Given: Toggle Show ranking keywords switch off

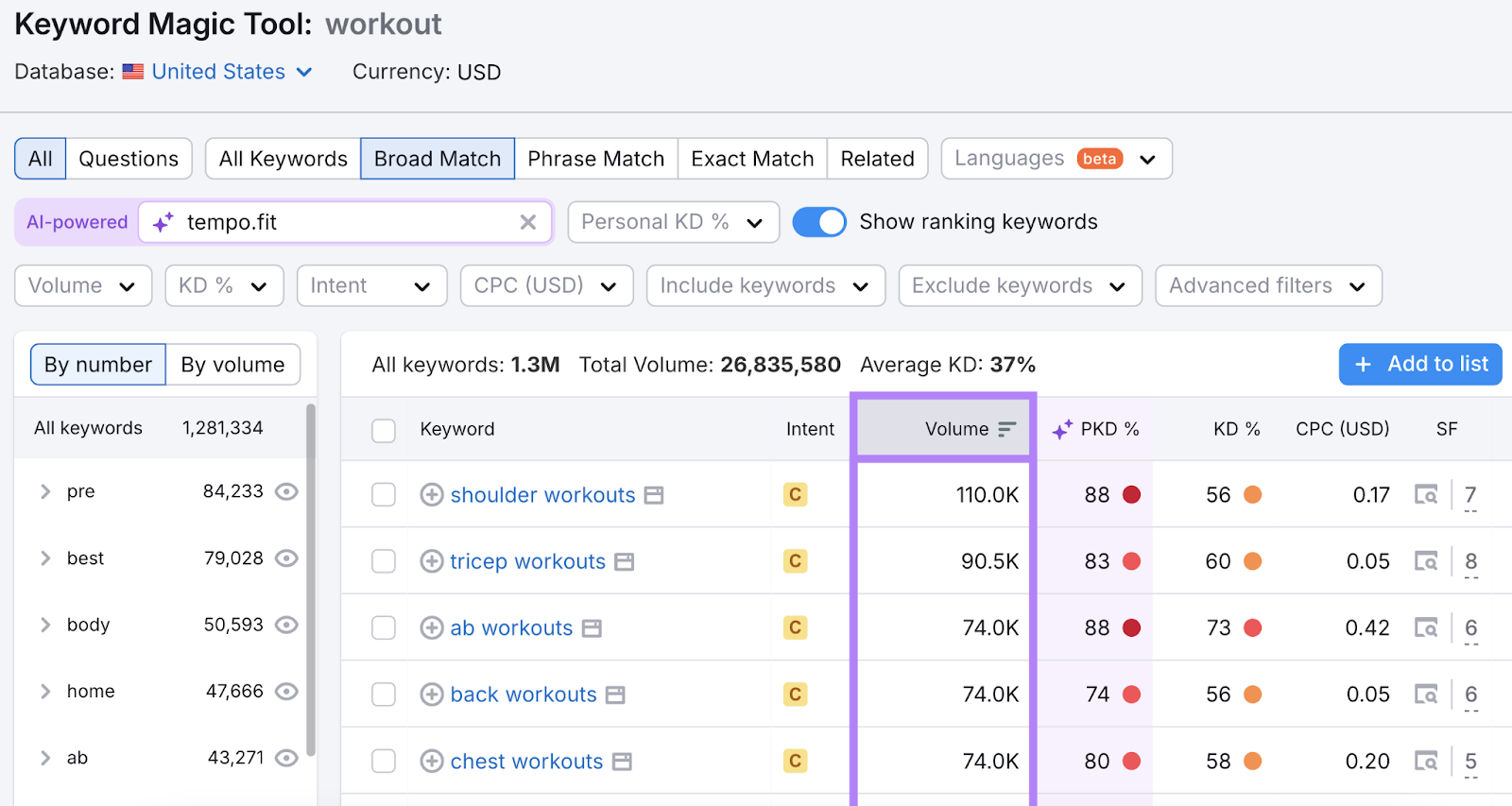Looking at the screenshot, I should pyautogui.click(x=818, y=222).
